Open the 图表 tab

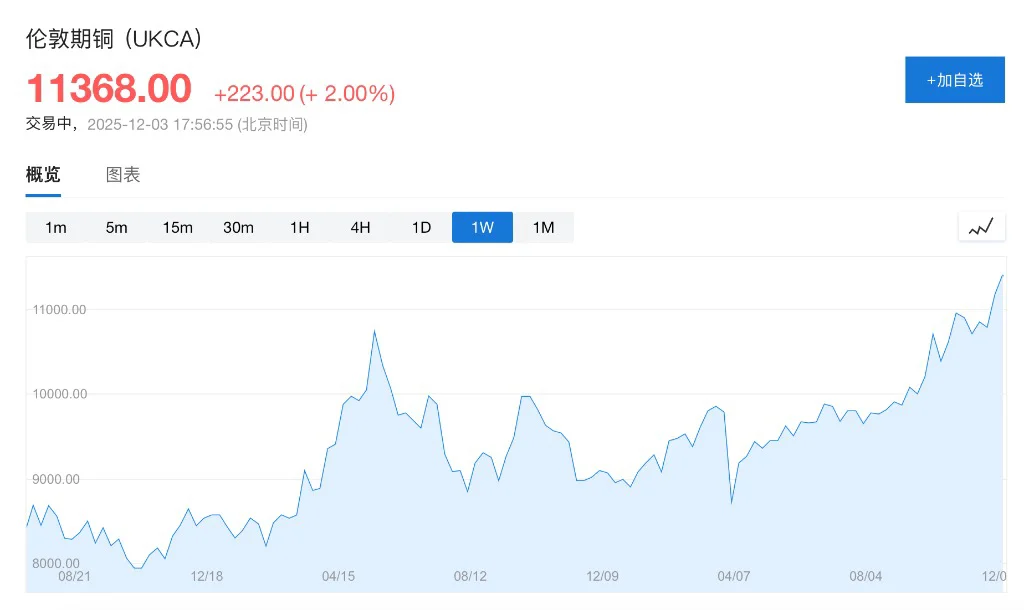123,175
